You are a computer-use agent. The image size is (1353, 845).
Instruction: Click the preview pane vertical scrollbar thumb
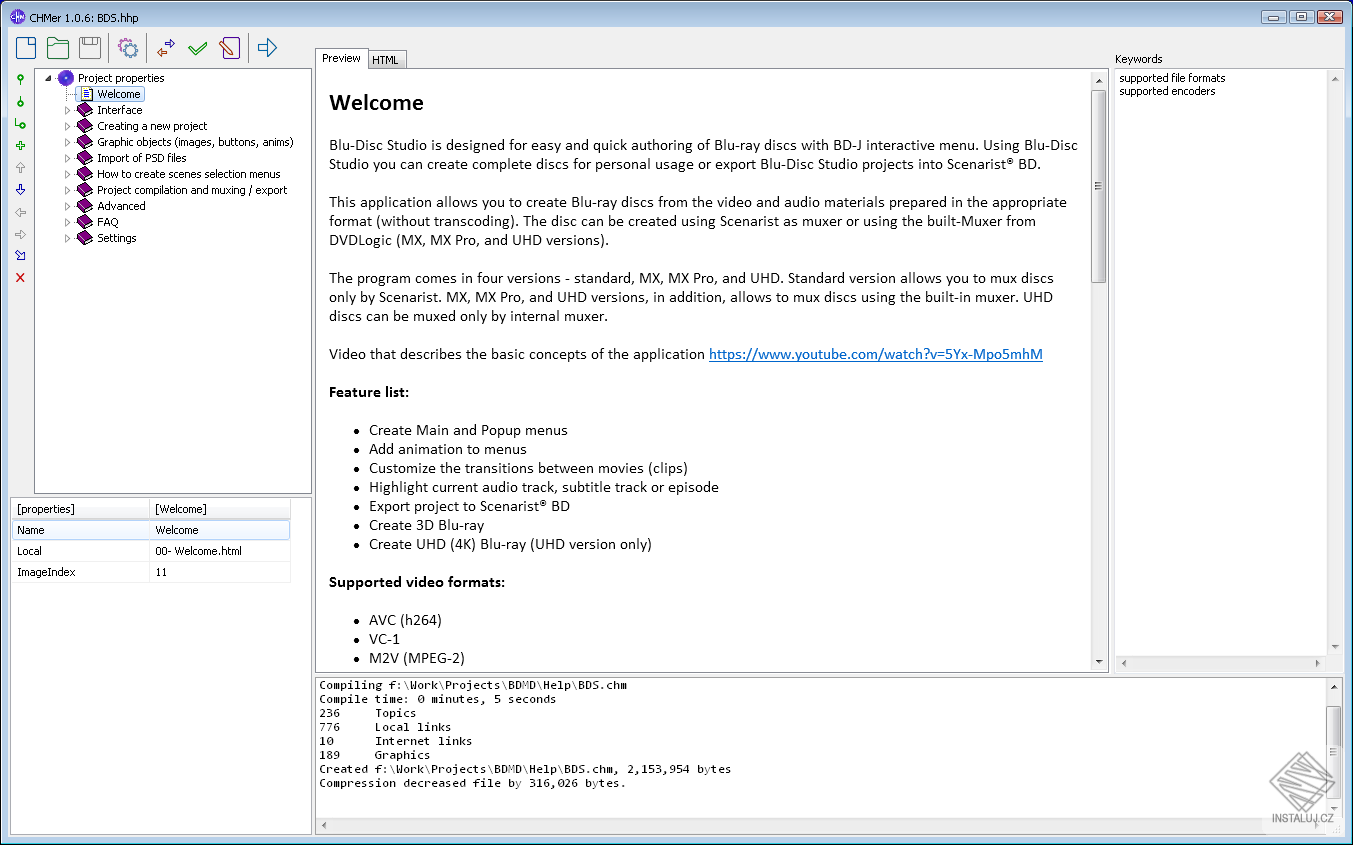point(1099,186)
